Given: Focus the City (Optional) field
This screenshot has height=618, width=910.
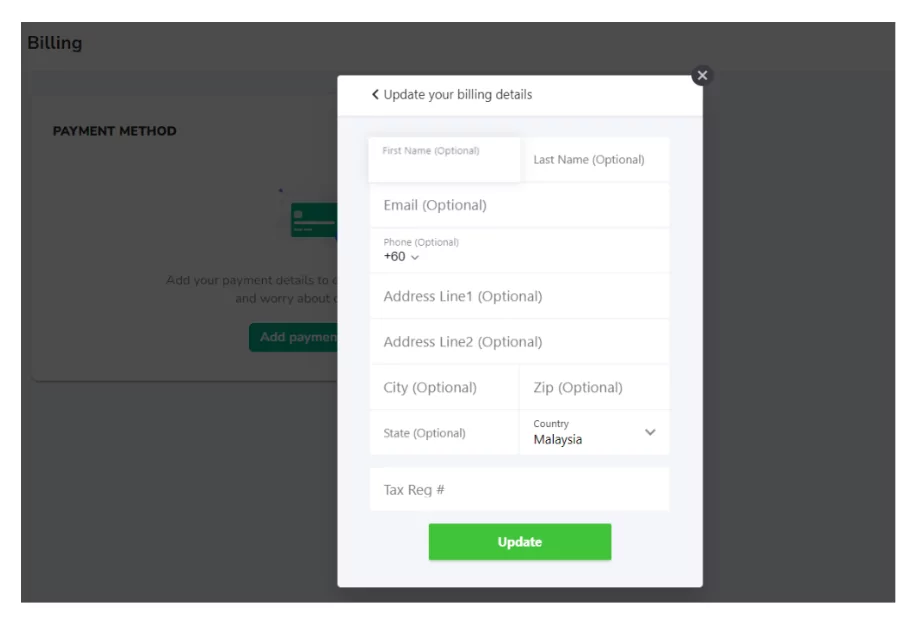Looking at the screenshot, I should coord(444,387).
